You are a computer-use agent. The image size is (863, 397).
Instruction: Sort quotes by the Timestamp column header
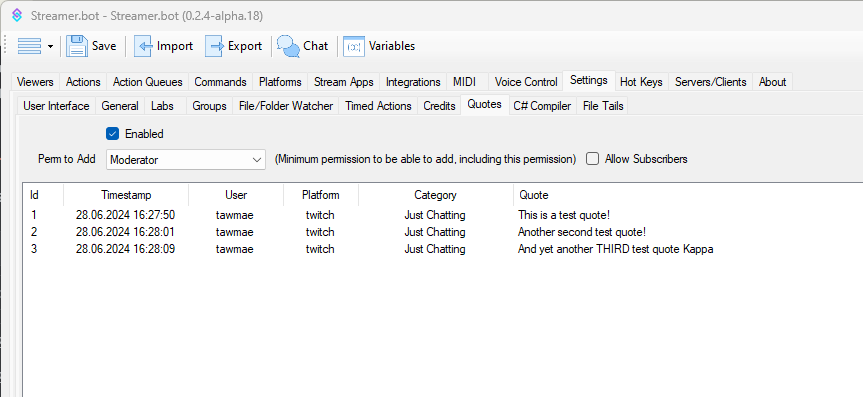[126, 195]
